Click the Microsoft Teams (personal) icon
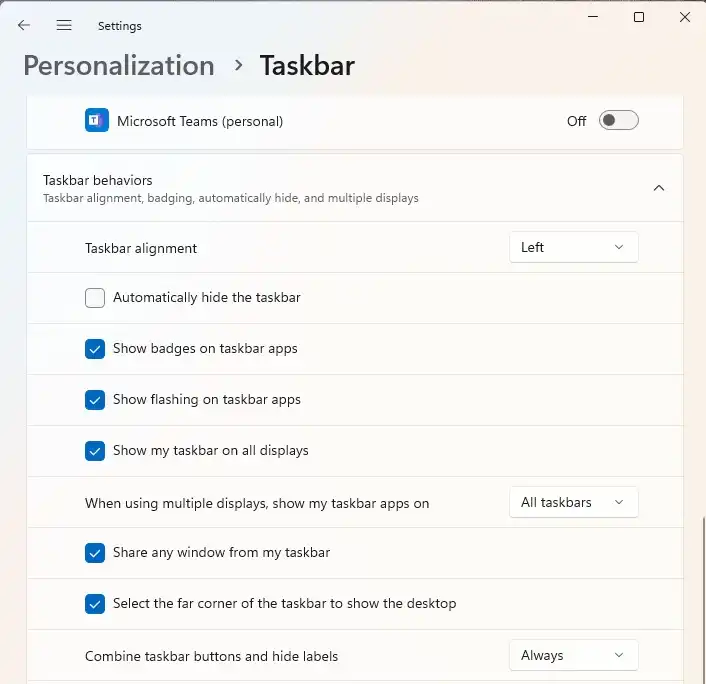This screenshot has height=684, width=706. [97, 121]
